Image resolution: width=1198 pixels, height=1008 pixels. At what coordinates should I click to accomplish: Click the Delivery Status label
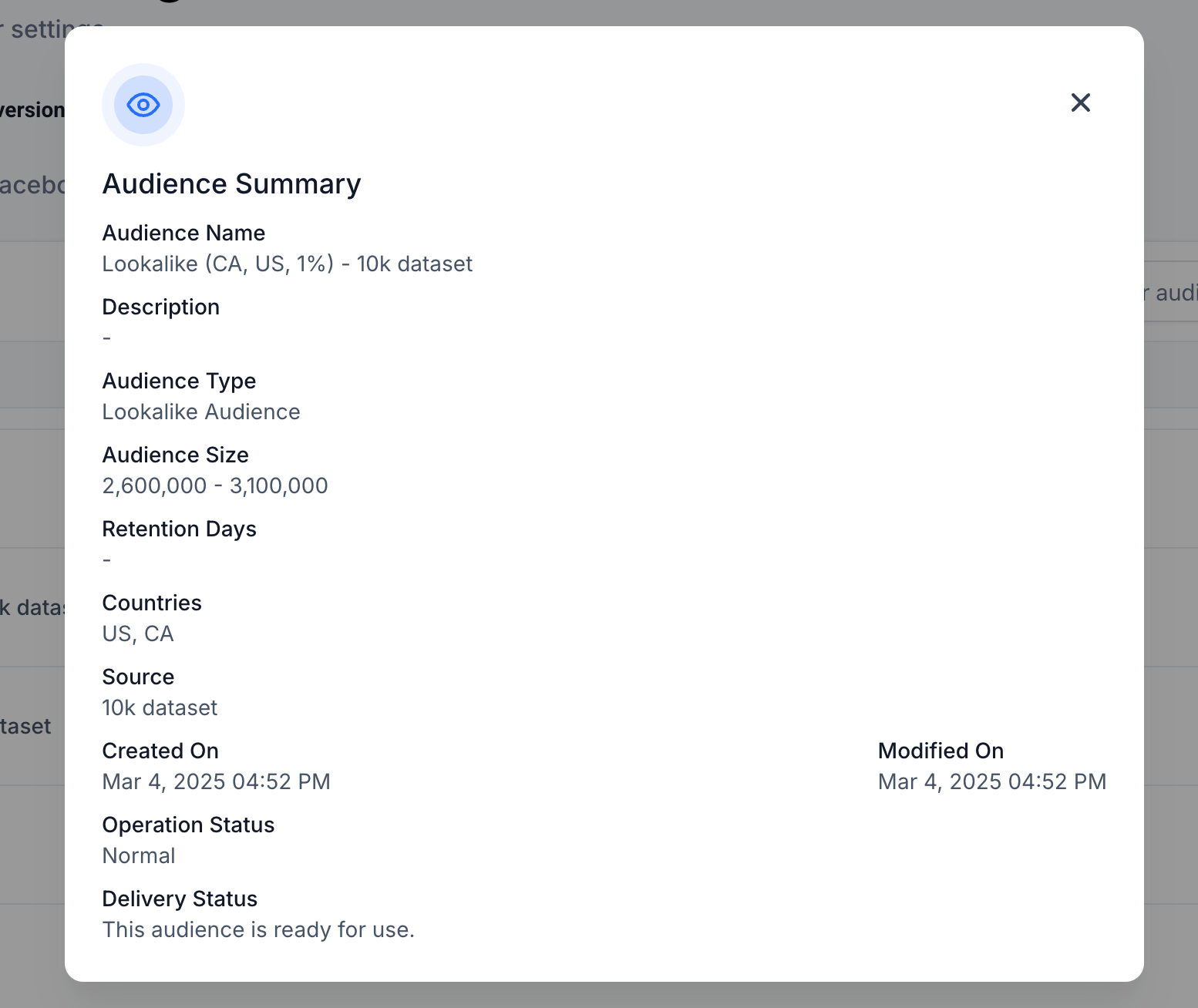180,899
